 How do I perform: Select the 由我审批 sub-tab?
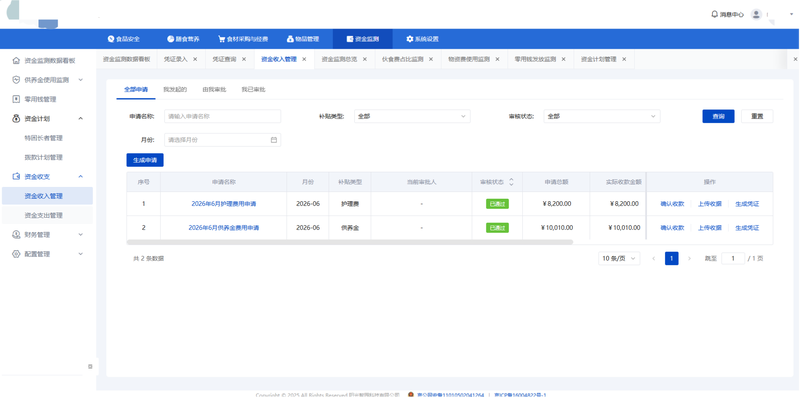[x=214, y=90]
